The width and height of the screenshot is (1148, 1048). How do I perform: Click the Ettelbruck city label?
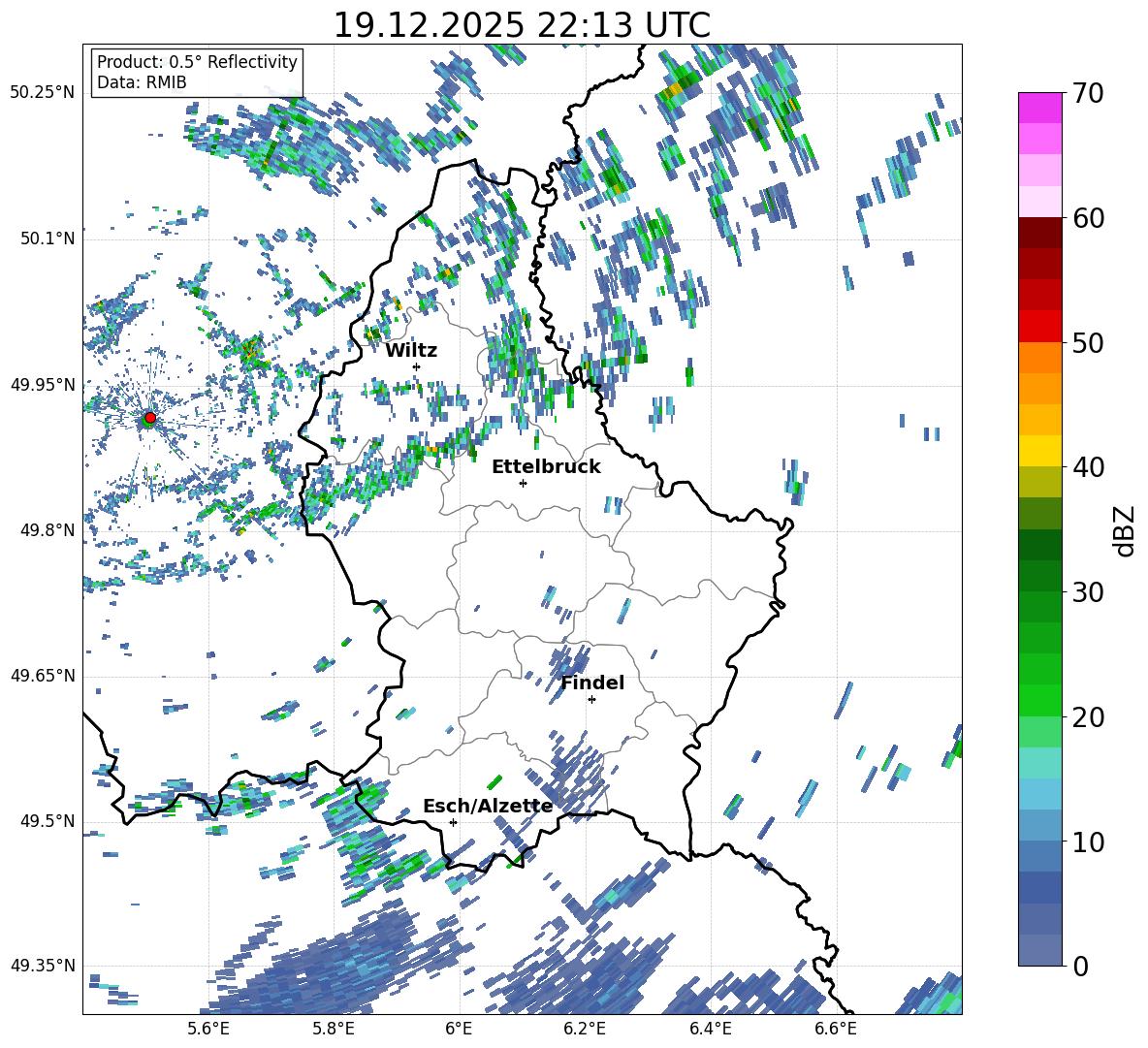(x=546, y=467)
